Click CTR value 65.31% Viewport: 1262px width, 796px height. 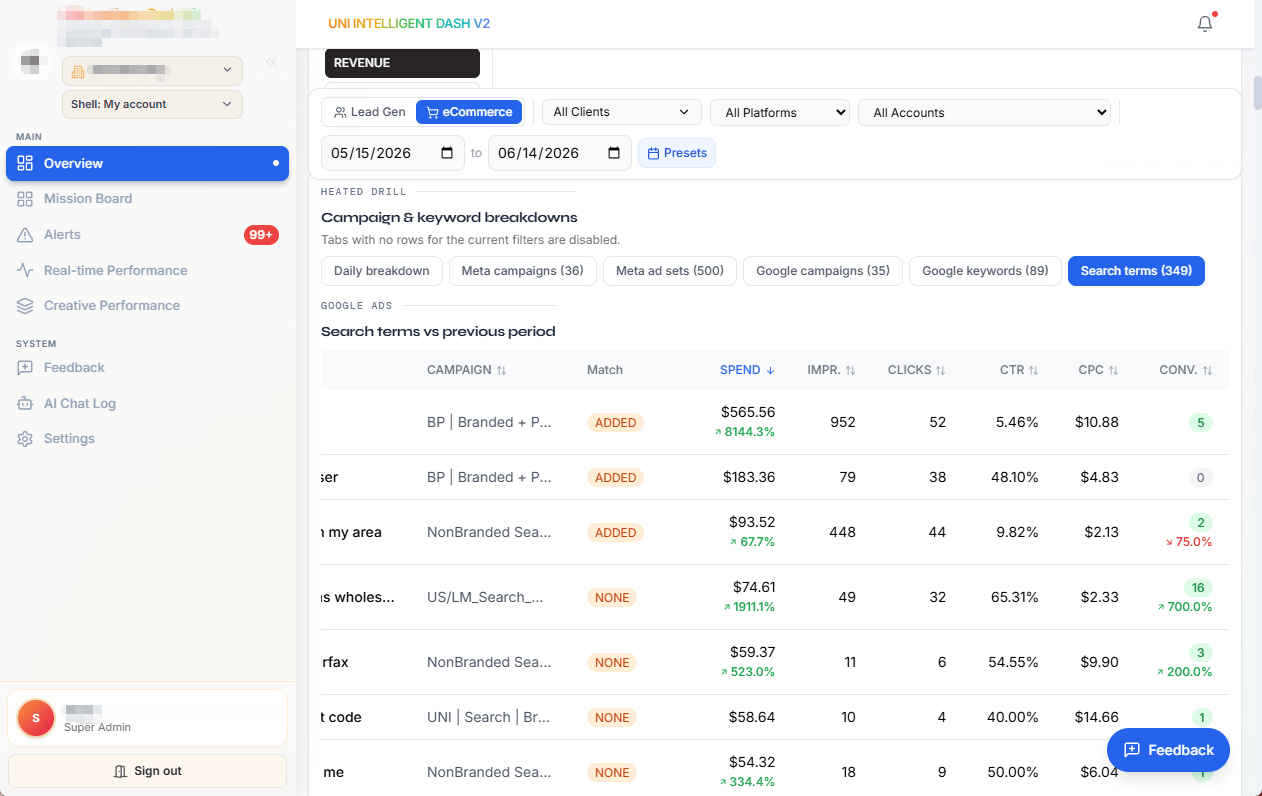1017,597
